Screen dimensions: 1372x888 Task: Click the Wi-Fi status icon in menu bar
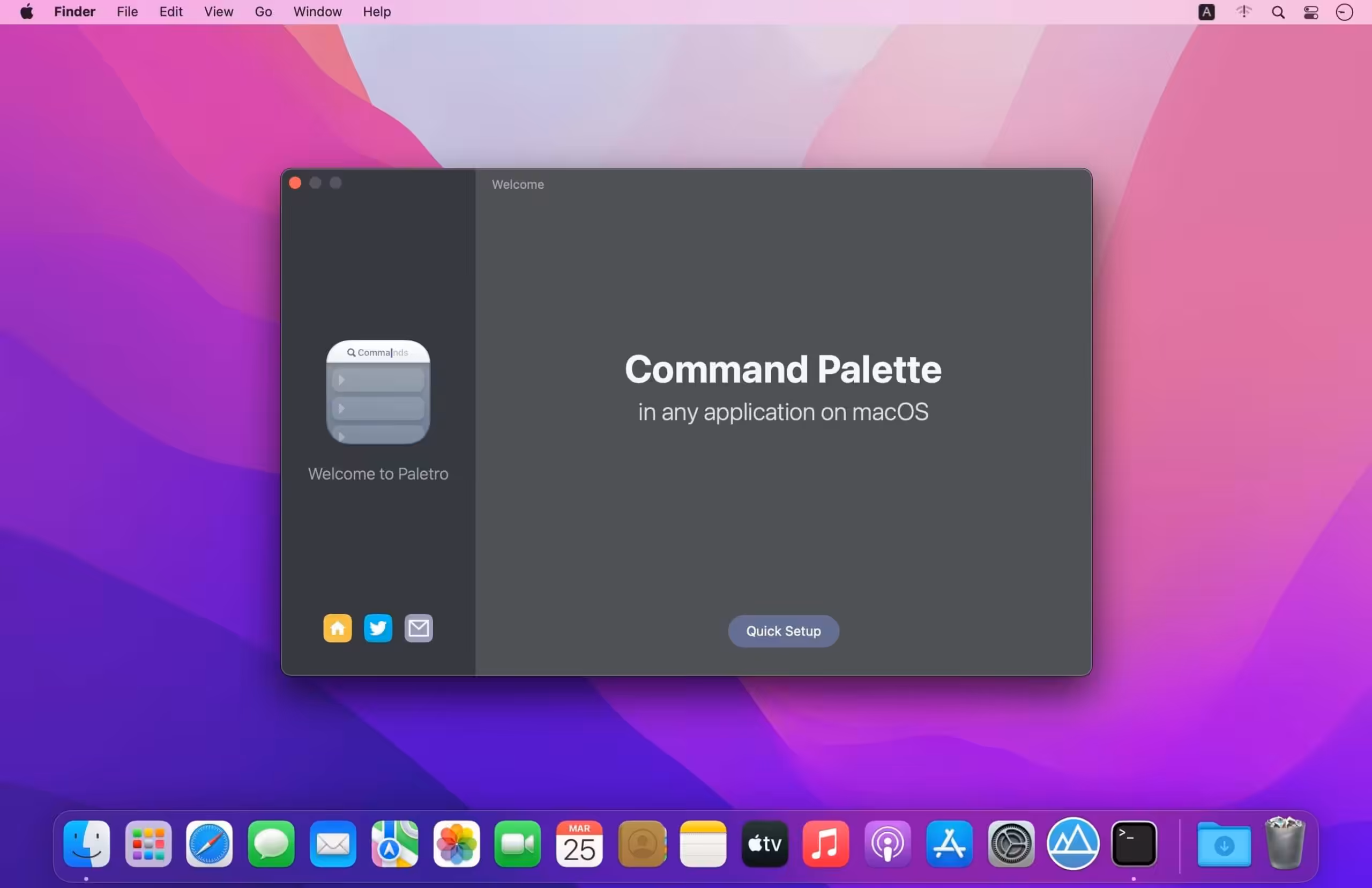1243,12
